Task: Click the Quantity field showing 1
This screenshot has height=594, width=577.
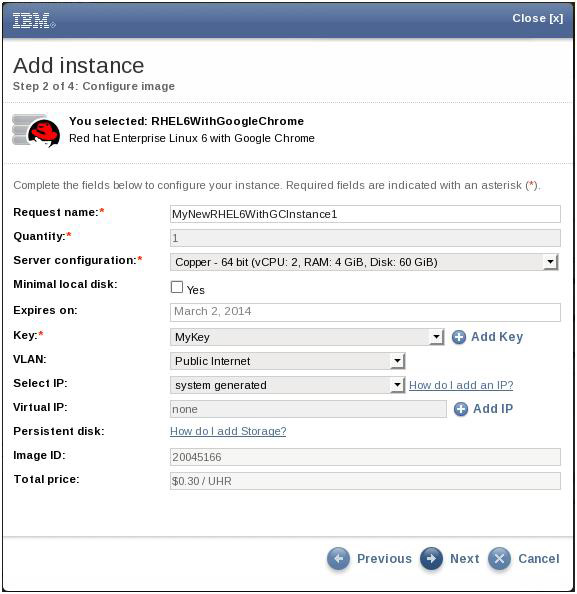Action: [365, 238]
